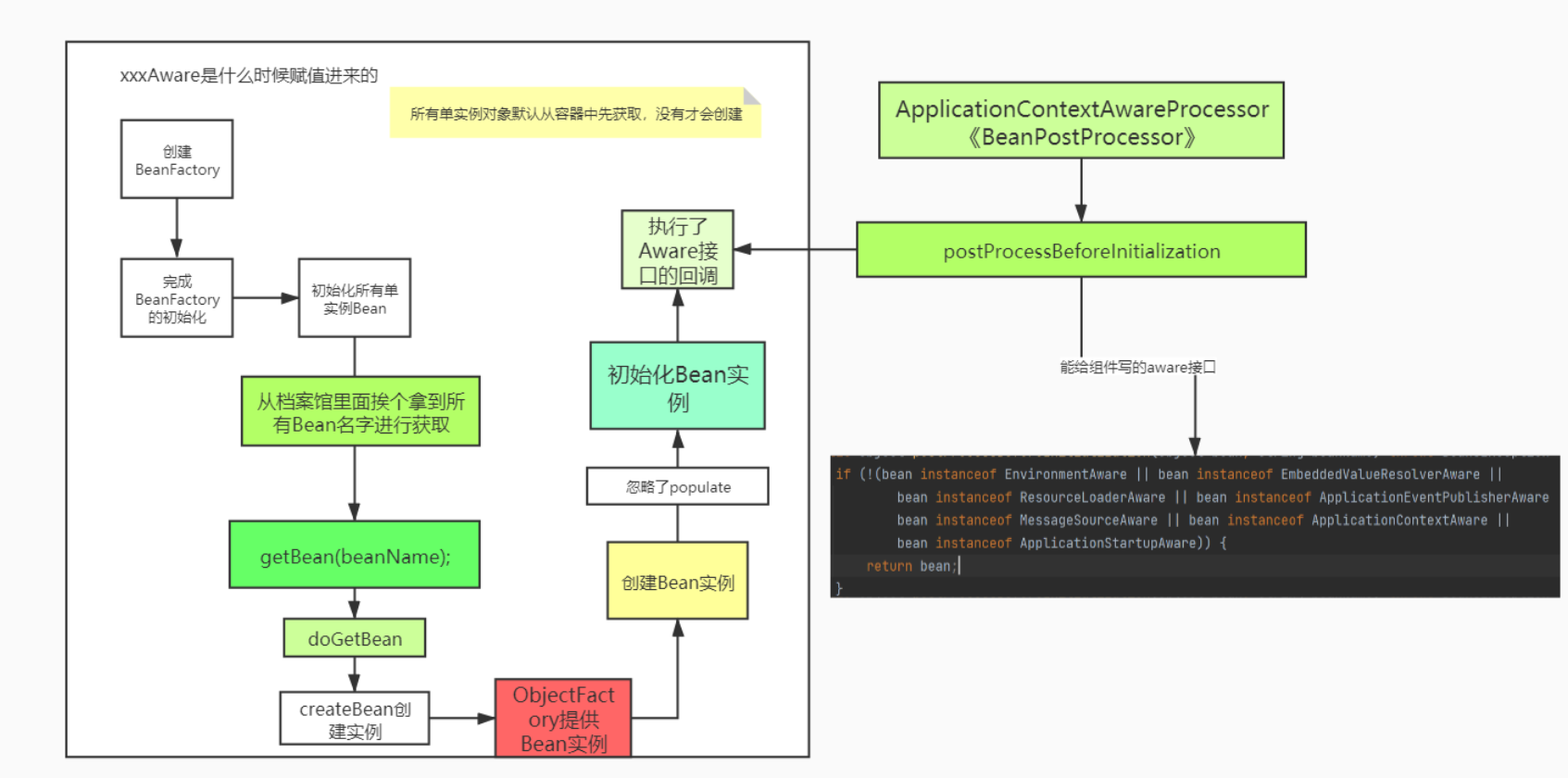Click the code screenshot with instanceof checks
Image resolution: width=1568 pixels, height=778 pixels.
coord(1195,525)
